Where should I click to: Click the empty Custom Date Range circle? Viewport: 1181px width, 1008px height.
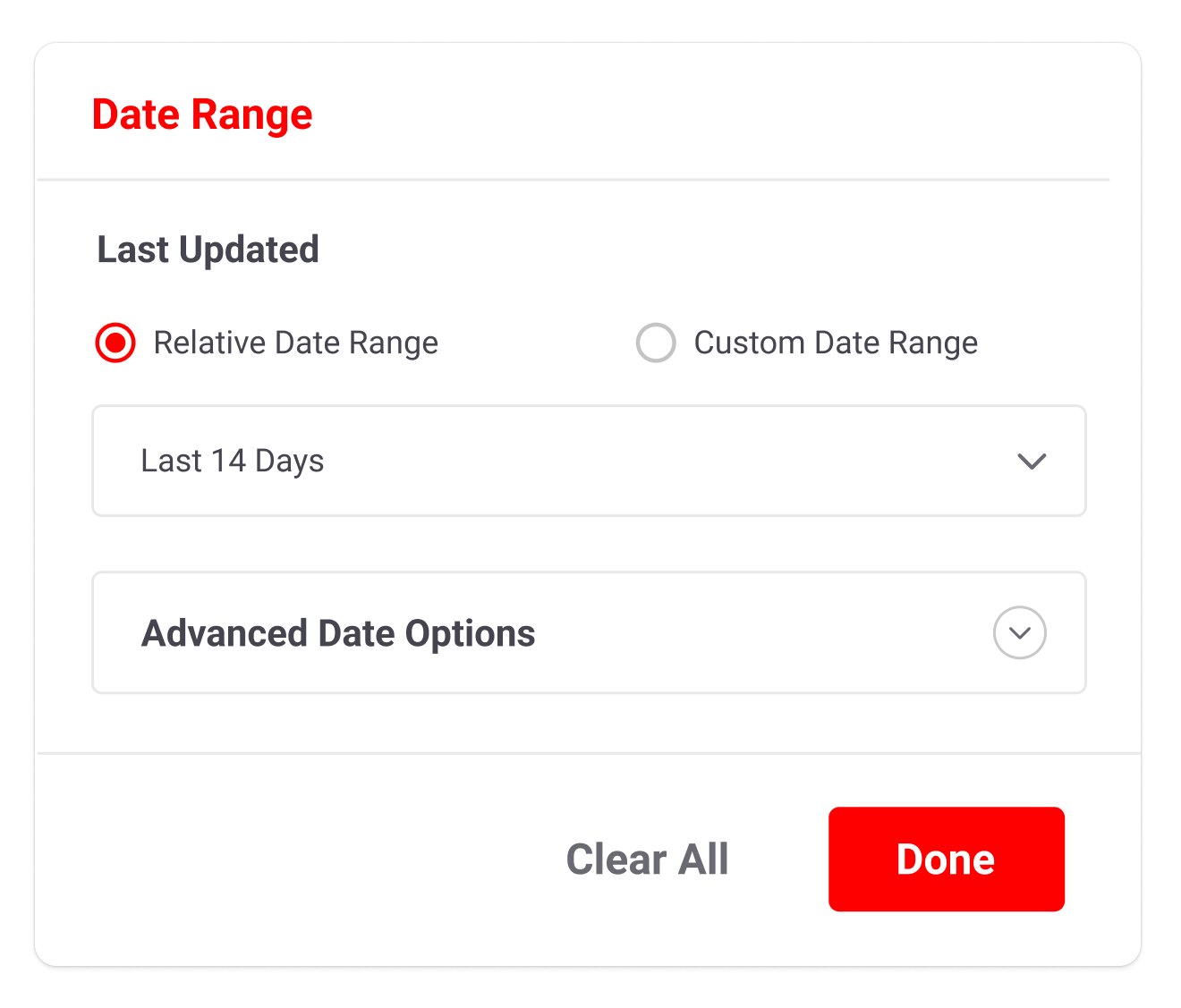656,343
